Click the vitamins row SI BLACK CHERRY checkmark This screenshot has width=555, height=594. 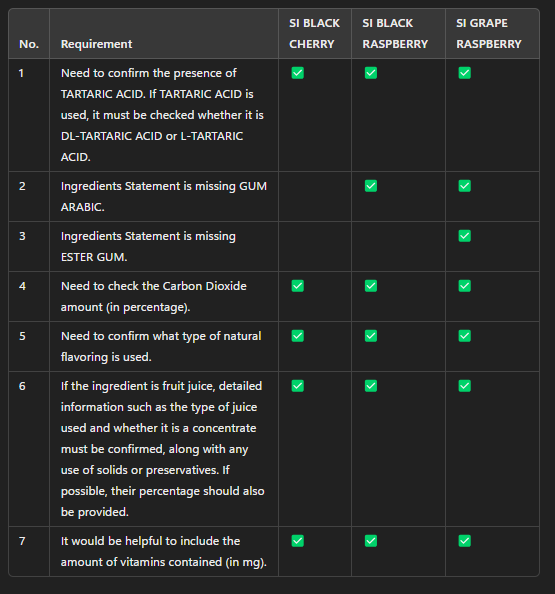[x=297, y=541]
